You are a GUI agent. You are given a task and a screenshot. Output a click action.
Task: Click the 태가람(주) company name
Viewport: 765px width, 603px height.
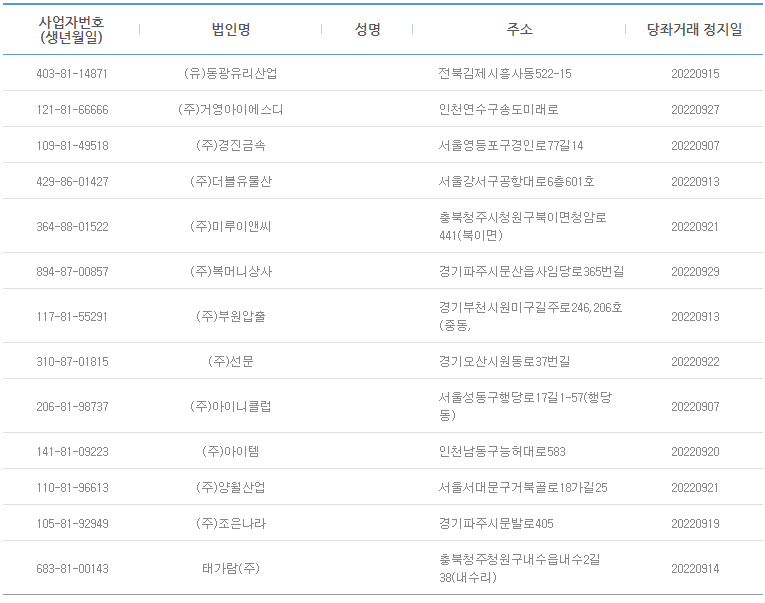point(231,568)
